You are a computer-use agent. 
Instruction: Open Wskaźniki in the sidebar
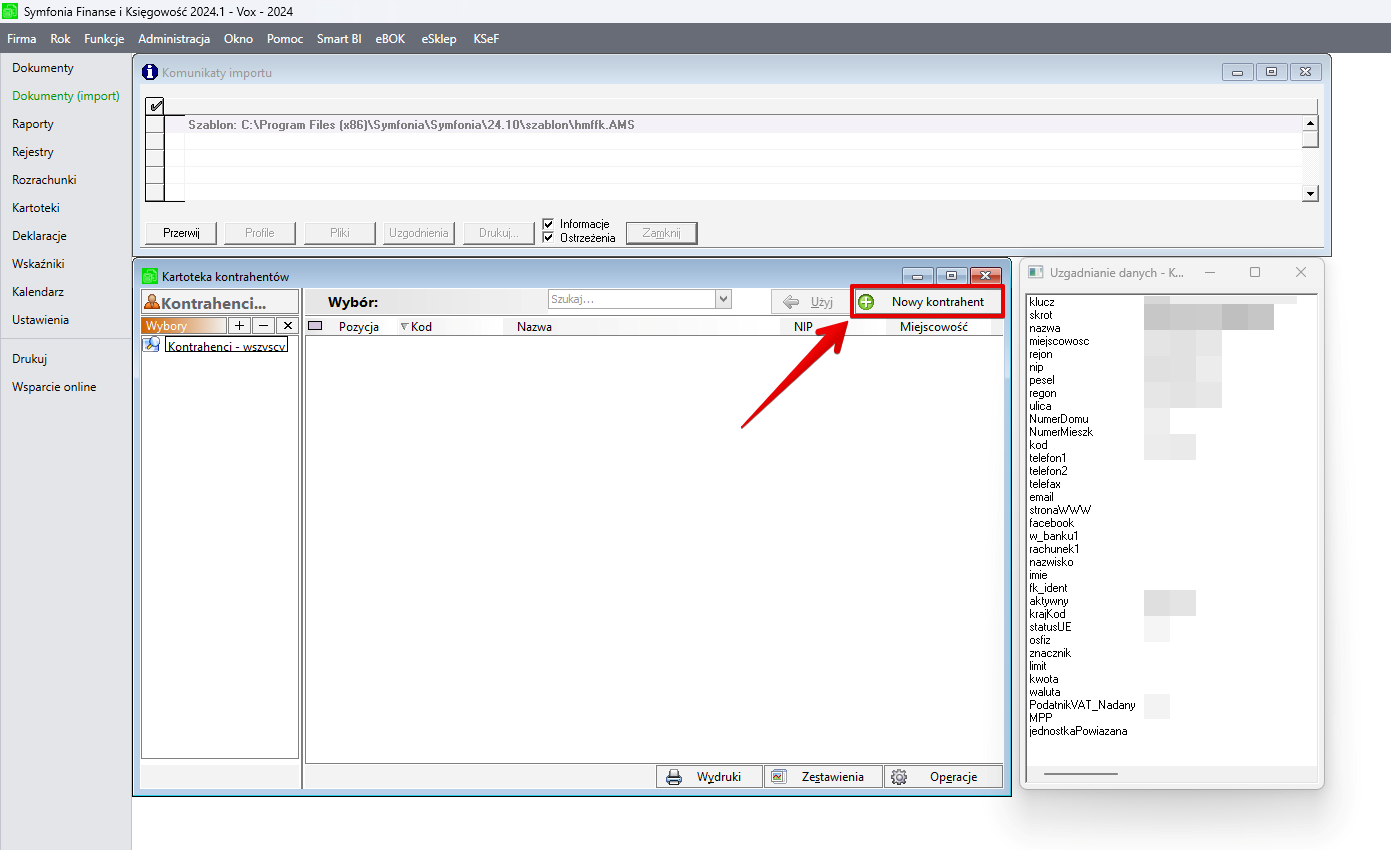[38, 264]
